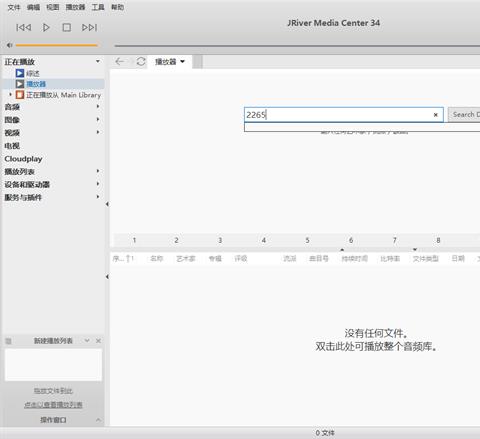Click the empty playlist drop area

53,365
